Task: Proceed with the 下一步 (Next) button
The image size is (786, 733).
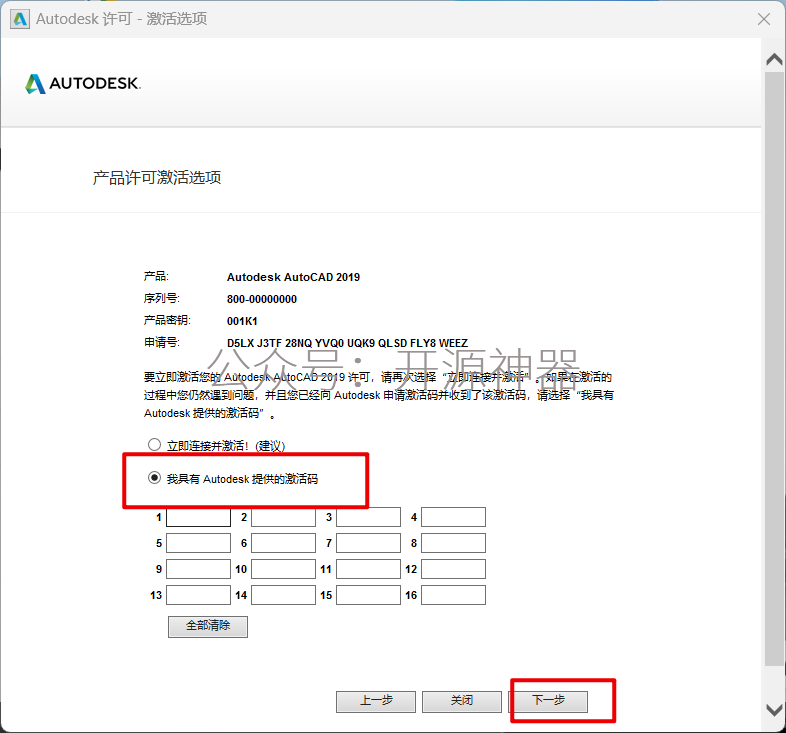Action: [548, 701]
